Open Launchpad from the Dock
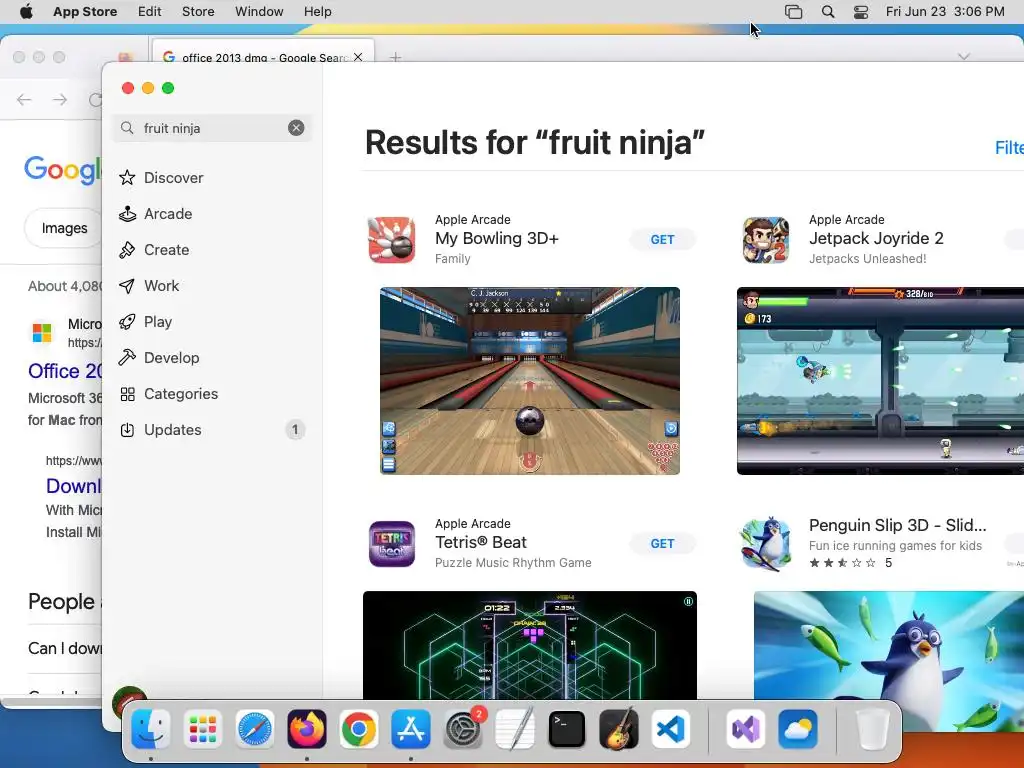The image size is (1024, 768). coord(202,729)
